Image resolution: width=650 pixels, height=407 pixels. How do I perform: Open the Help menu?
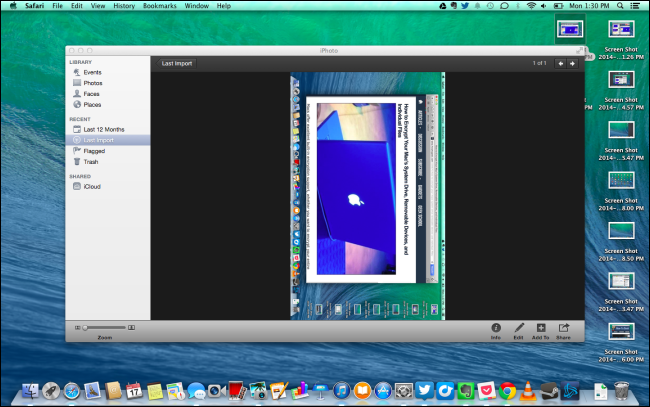click(224, 6)
